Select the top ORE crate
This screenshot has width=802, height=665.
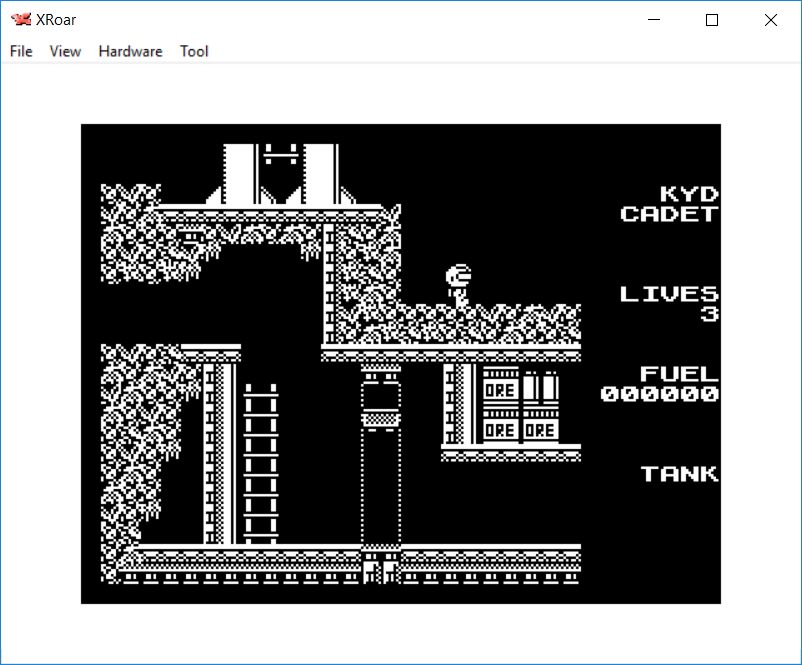(x=500, y=387)
